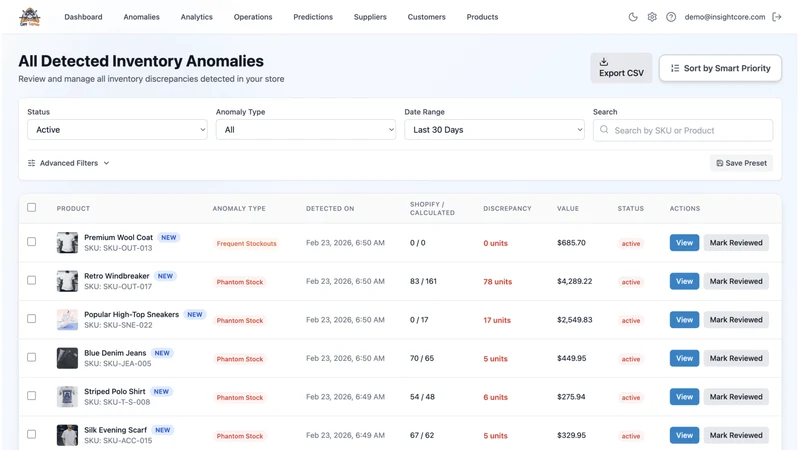Viewport: 800px width, 450px height.
Task: Open the Status dropdown showing Active
Action: coord(117,130)
